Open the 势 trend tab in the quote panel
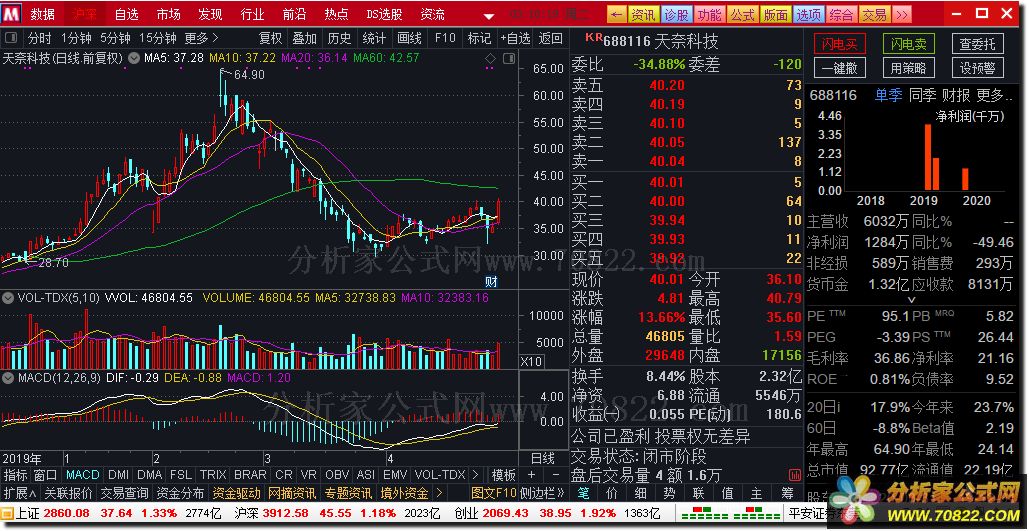 point(670,492)
